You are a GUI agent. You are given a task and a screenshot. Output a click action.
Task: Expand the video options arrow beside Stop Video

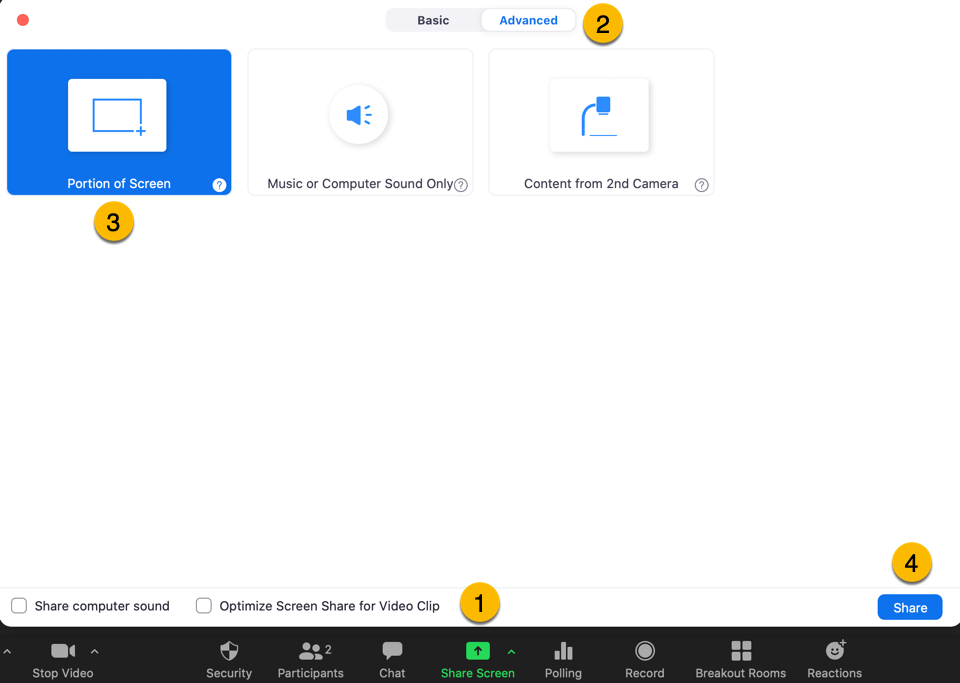point(95,651)
